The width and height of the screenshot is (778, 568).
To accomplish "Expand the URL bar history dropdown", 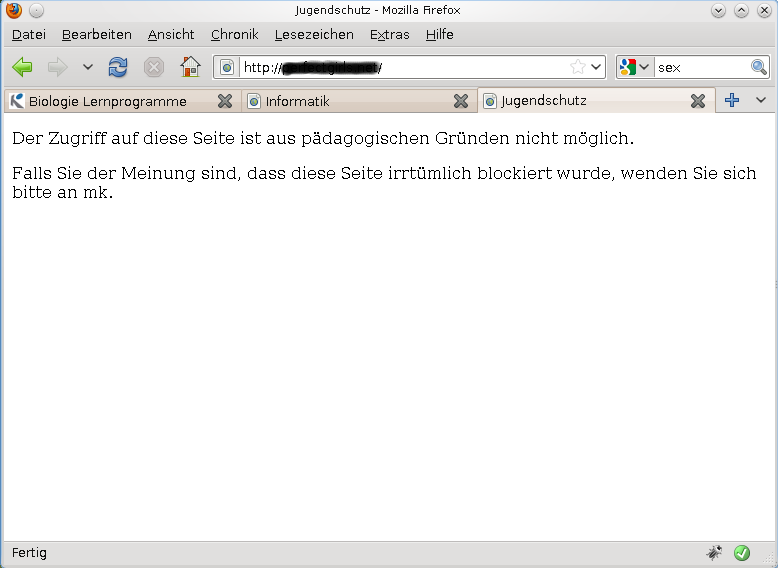I will [597, 67].
